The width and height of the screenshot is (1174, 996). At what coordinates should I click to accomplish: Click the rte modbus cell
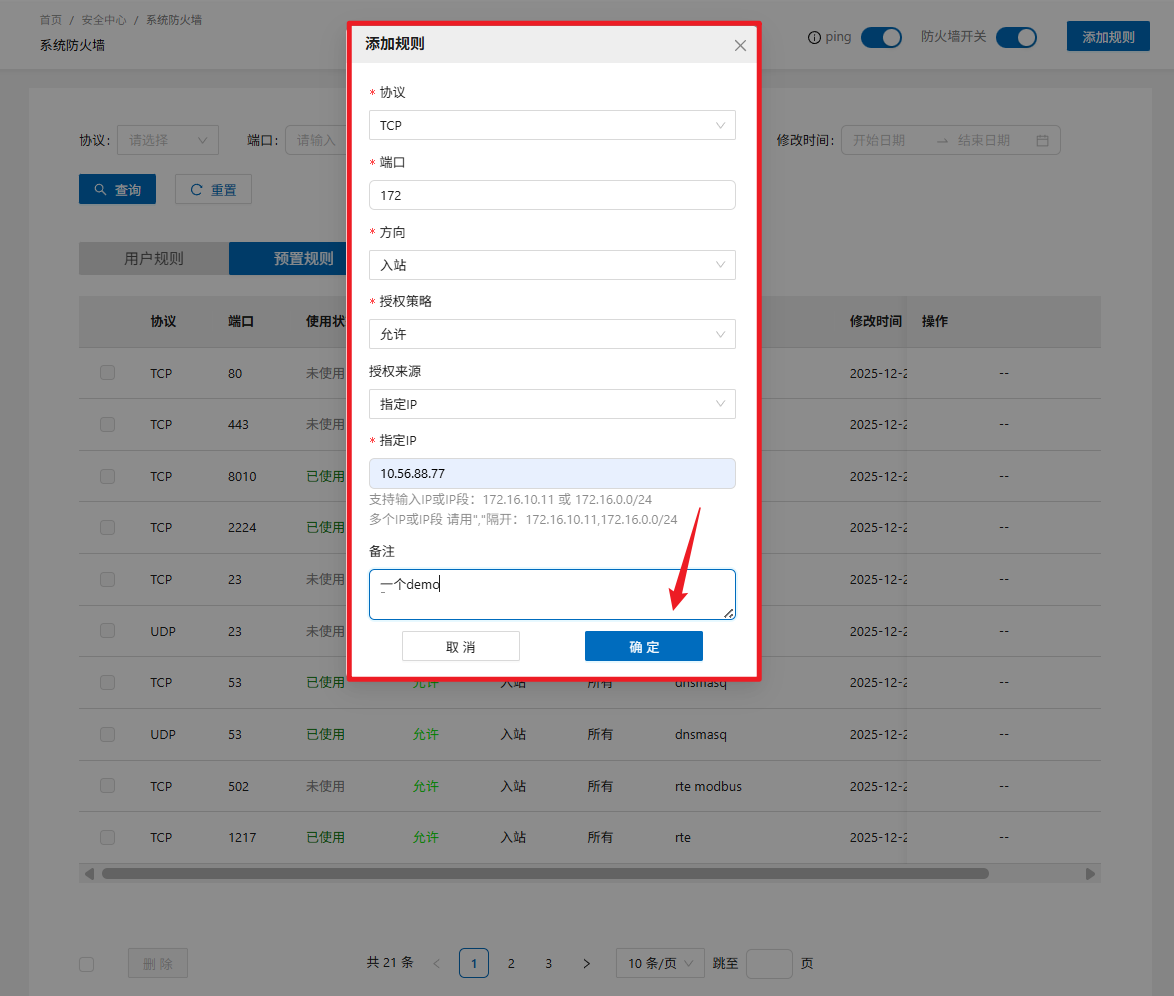click(708, 786)
